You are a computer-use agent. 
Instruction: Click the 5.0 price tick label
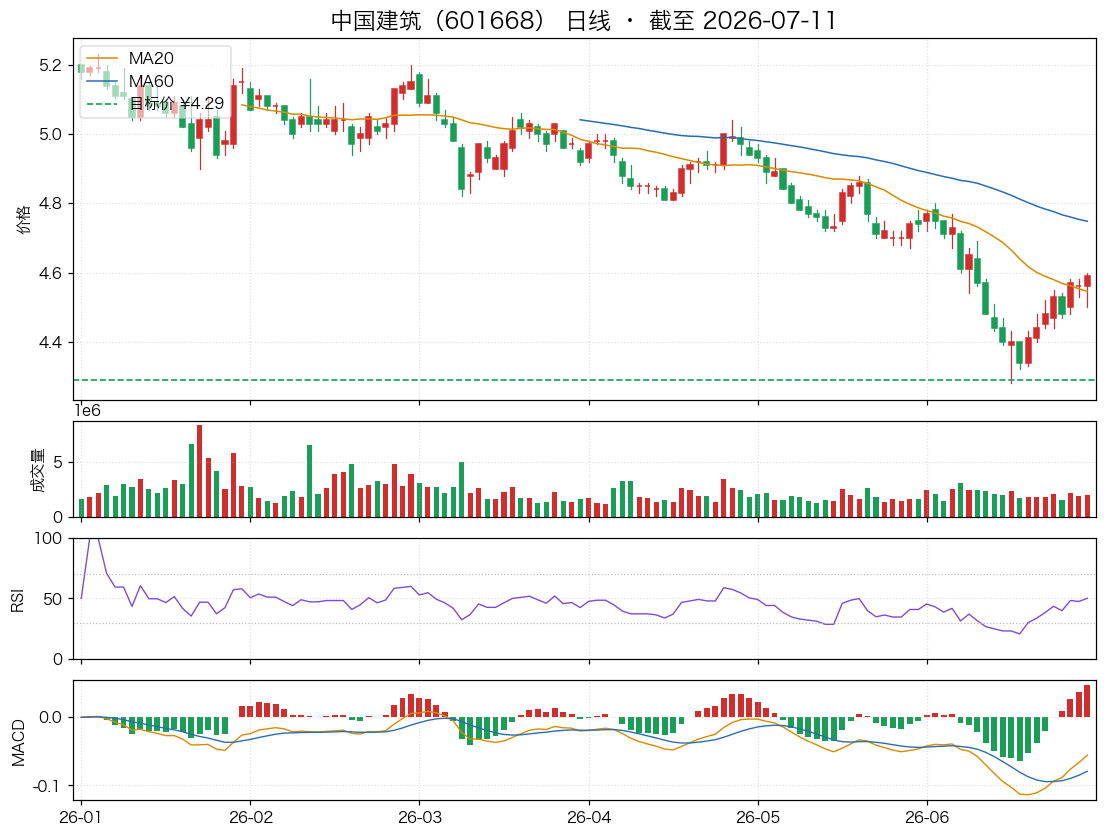pyautogui.click(x=51, y=134)
